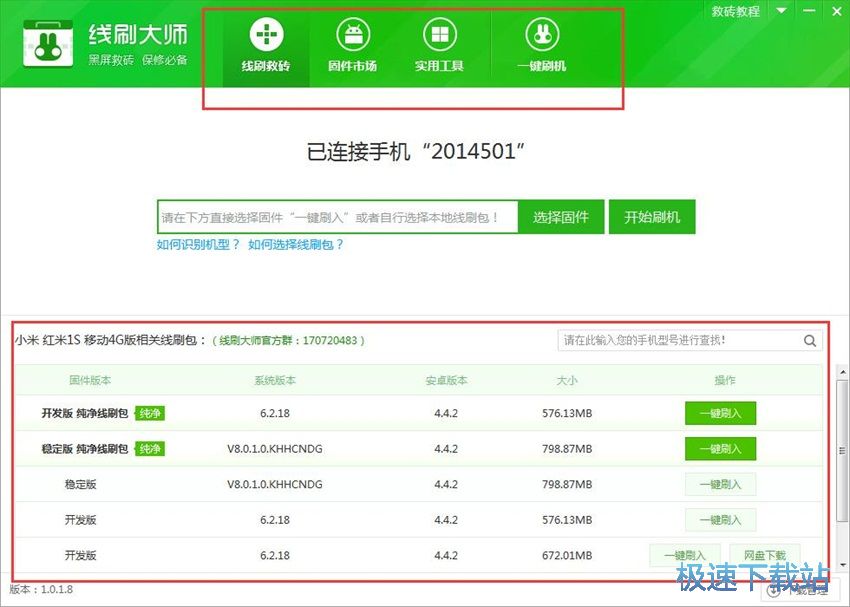Click 一键刷入 for 开发版 672.01MB row

685,556
